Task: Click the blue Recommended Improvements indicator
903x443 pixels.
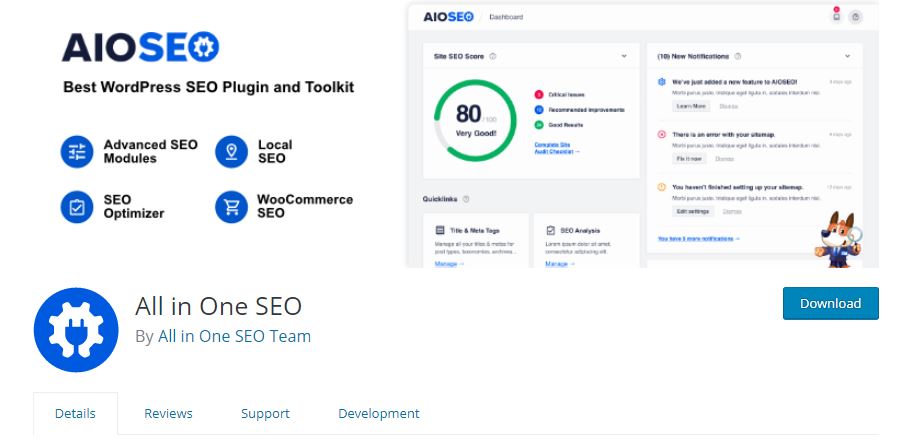Action: 538,109
